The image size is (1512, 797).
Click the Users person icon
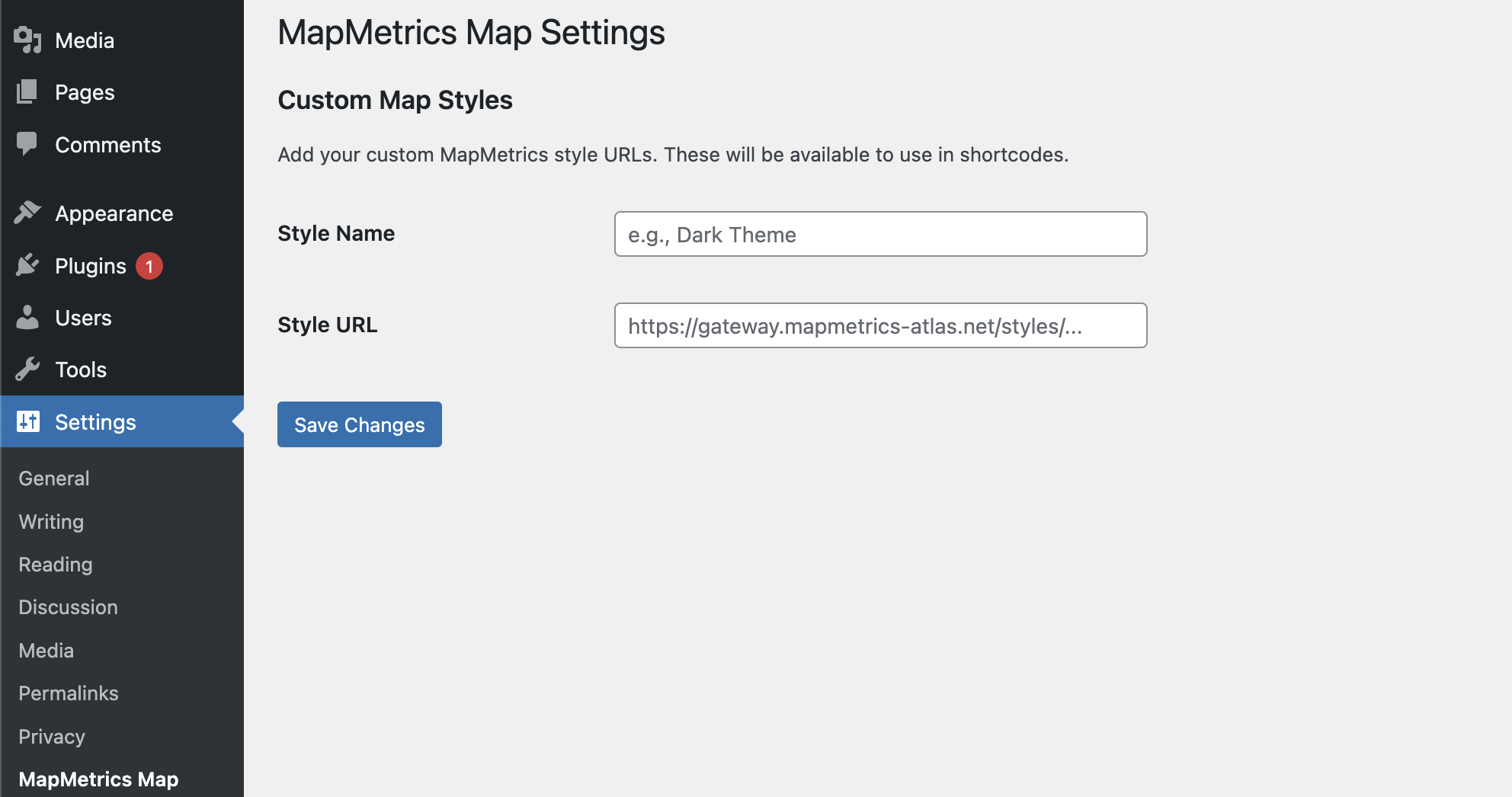tap(27, 317)
